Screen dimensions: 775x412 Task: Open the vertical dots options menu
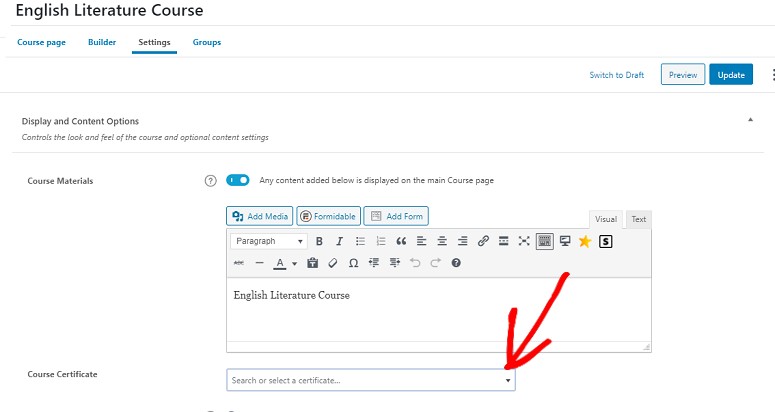click(773, 75)
